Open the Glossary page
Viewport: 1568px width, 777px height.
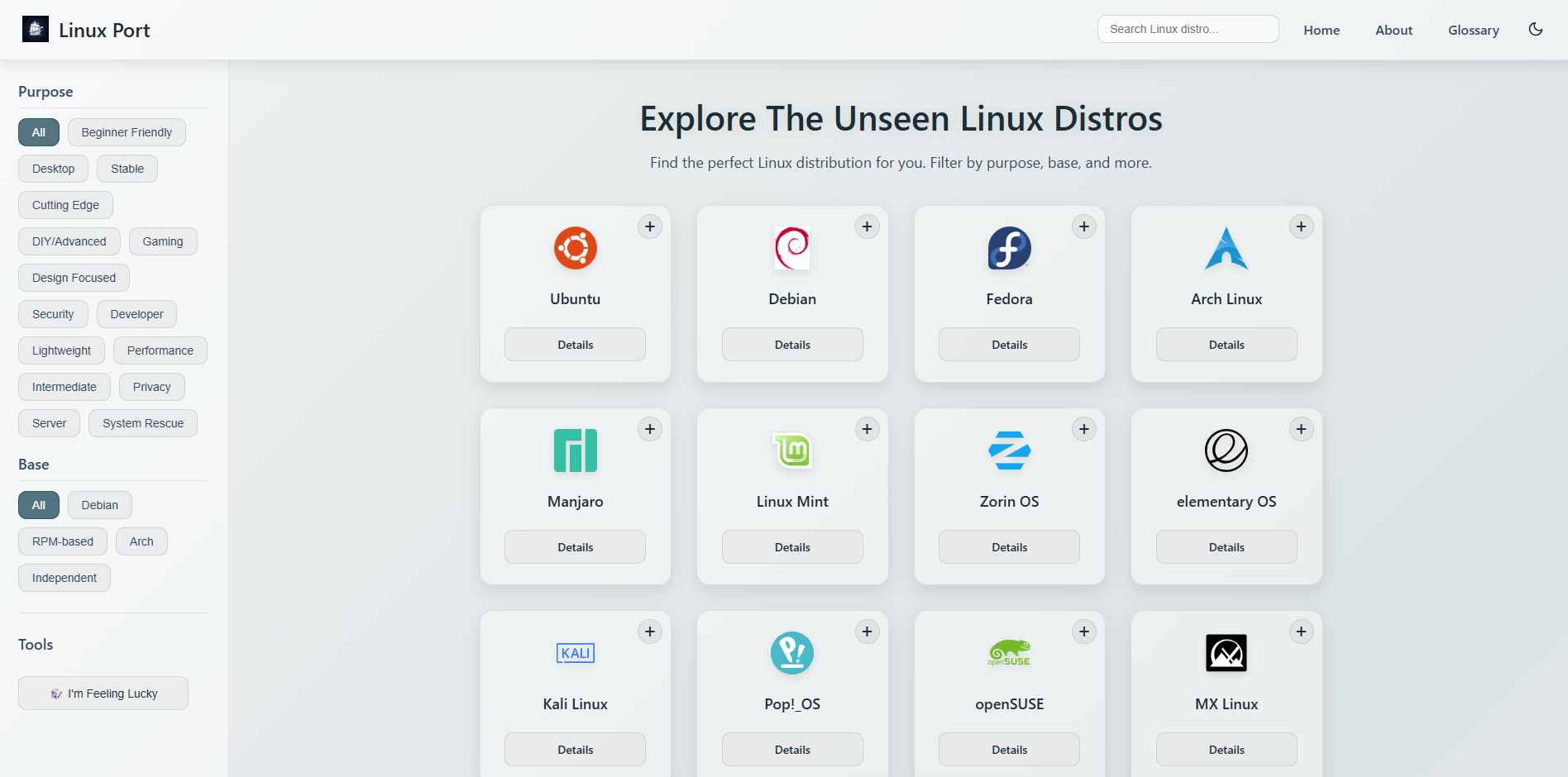[1473, 30]
